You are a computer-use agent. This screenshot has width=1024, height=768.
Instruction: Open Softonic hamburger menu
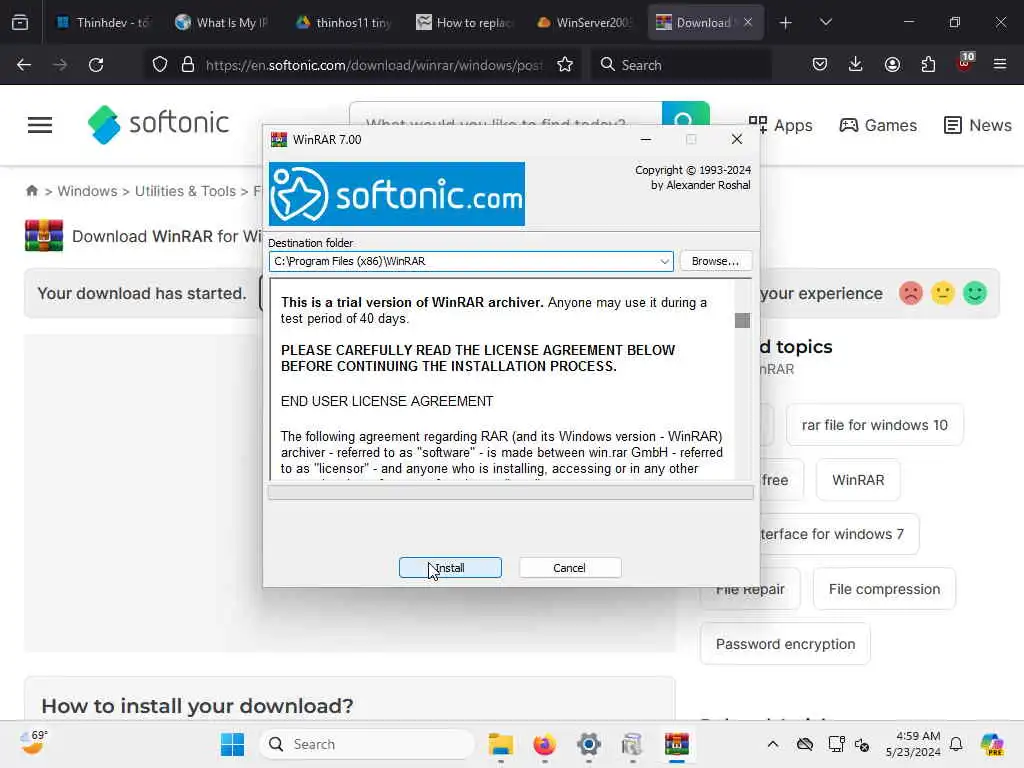(x=40, y=125)
